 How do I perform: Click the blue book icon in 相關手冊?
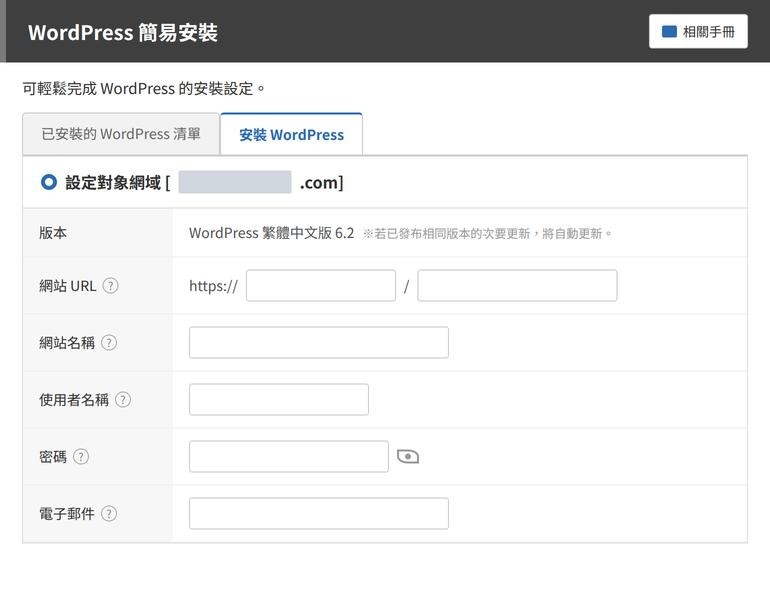point(669,31)
